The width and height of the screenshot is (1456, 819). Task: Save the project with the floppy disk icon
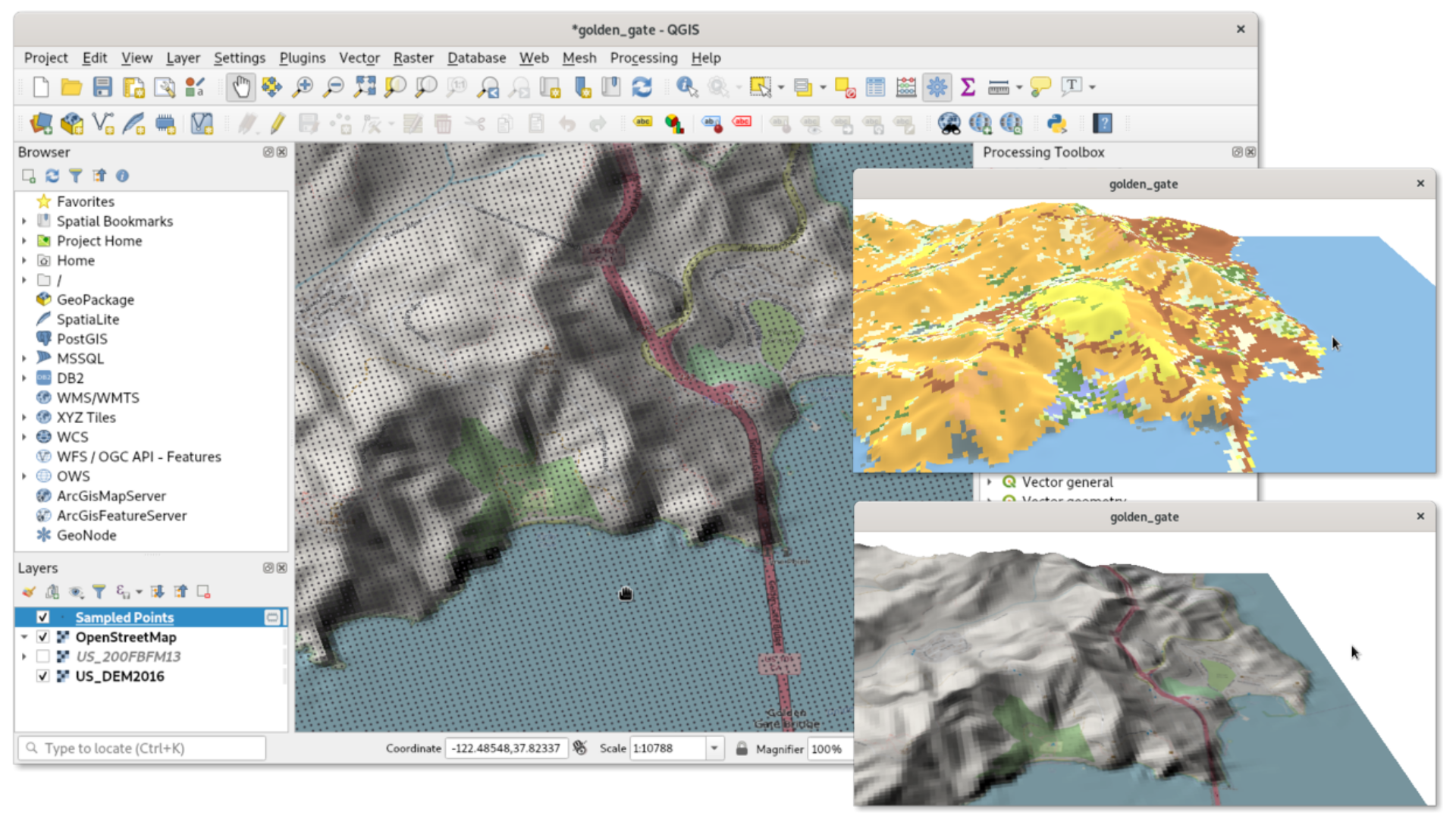pyautogui.click(x=102, y=87)
